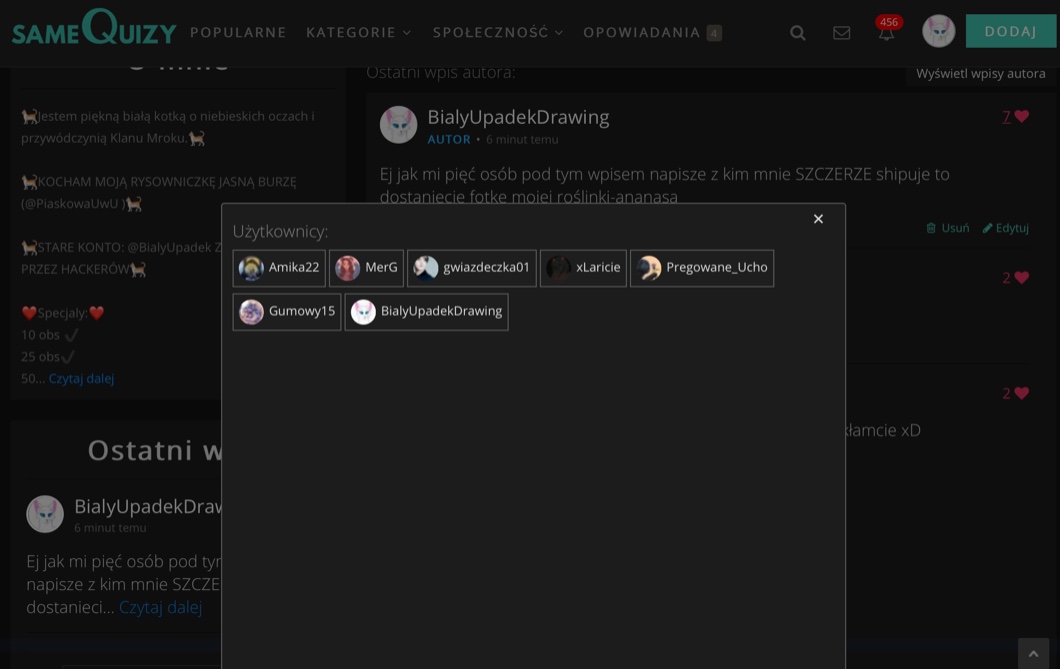Open gwiazdeczka01 user profile

[x=472, y=268]
